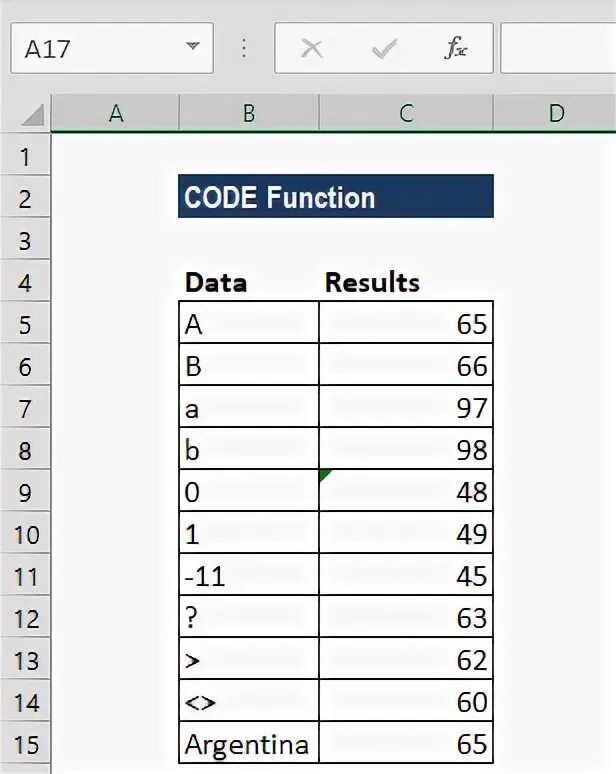
Task: Open the Name Box dropdown arrow
Action: (192, 48)
